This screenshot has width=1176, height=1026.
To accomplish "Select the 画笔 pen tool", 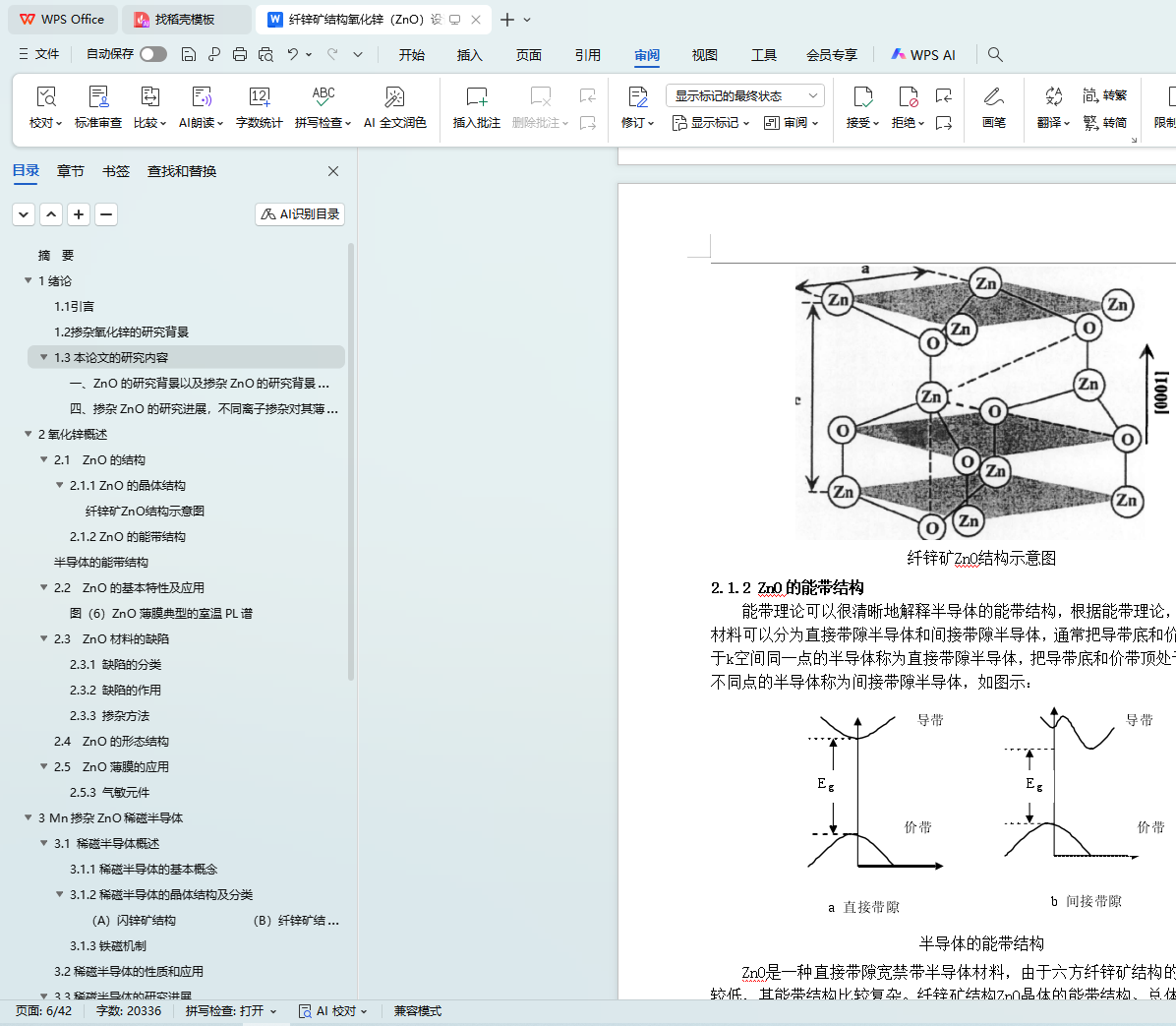I will pyautogui.click(x=993, y=106).
